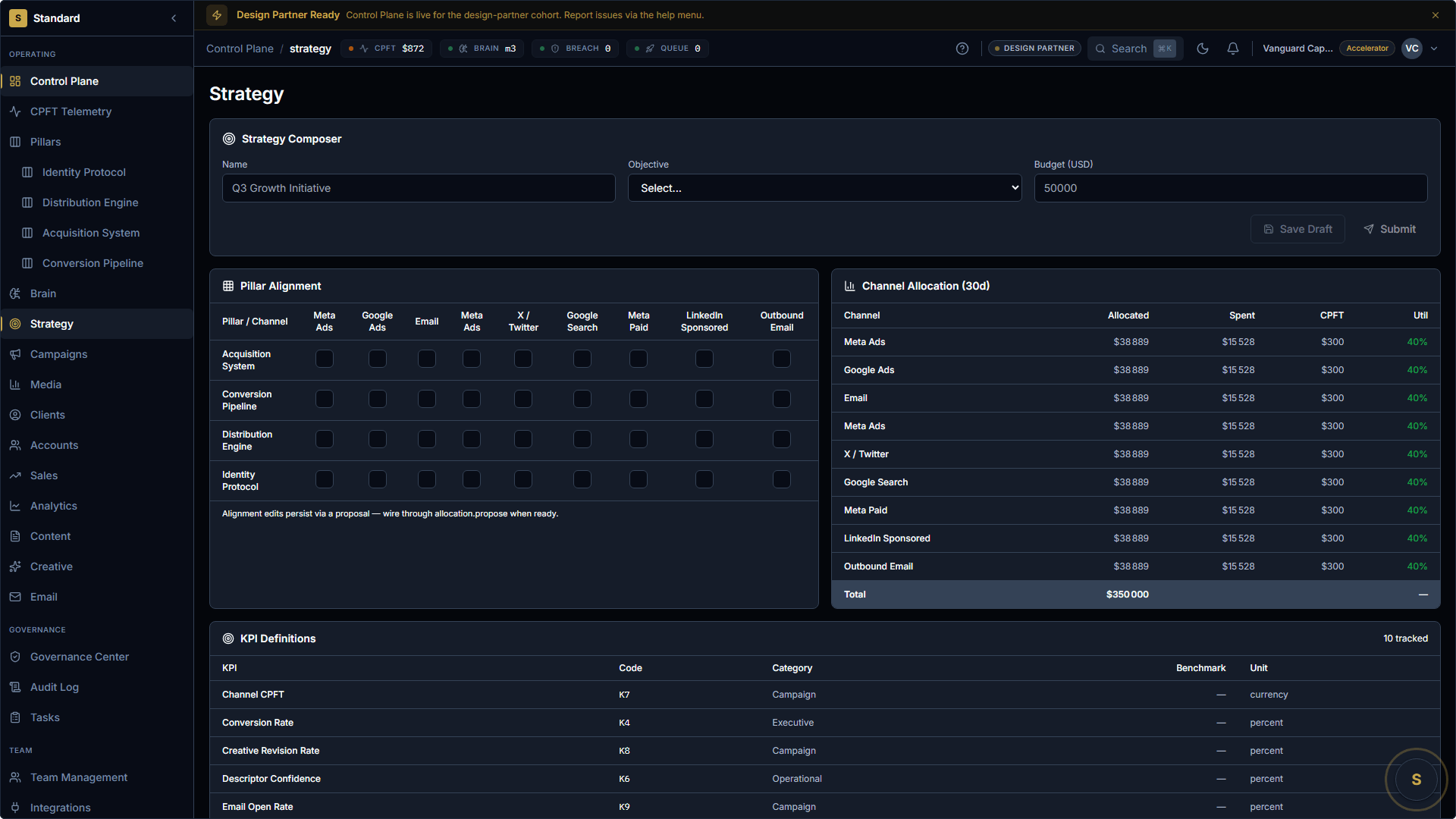Click the VC user avatar

[x=1412, y=49]
